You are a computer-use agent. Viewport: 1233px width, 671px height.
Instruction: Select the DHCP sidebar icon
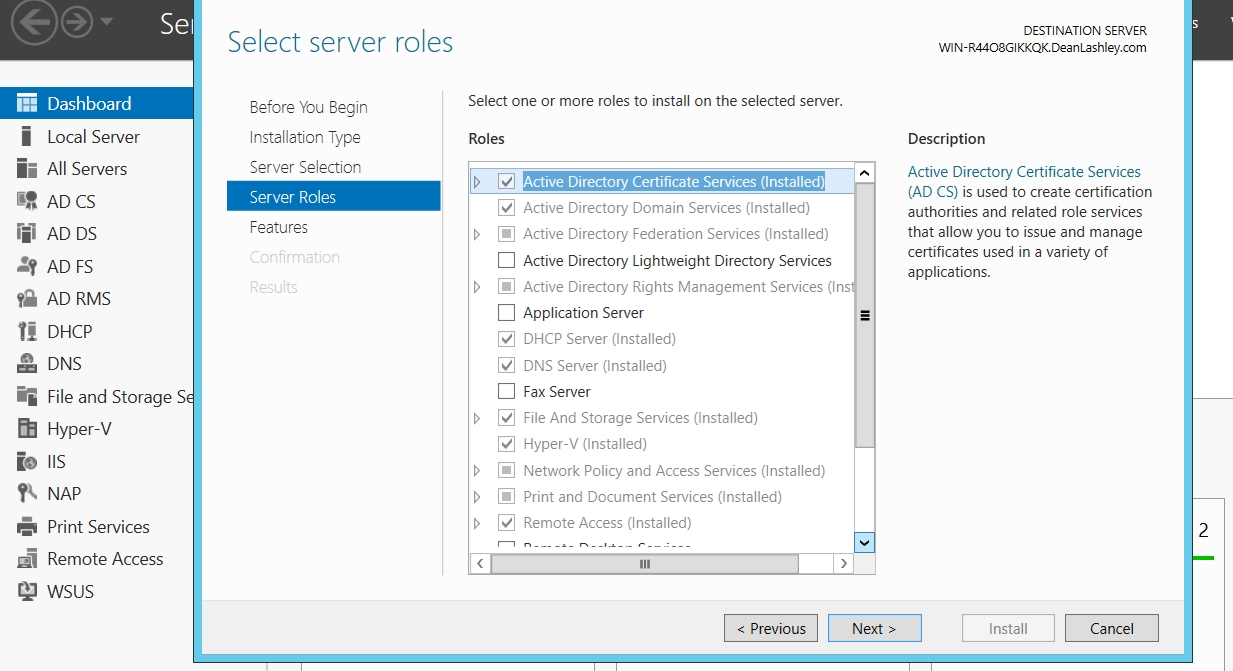pyautogui.click(x=27, y=331)
